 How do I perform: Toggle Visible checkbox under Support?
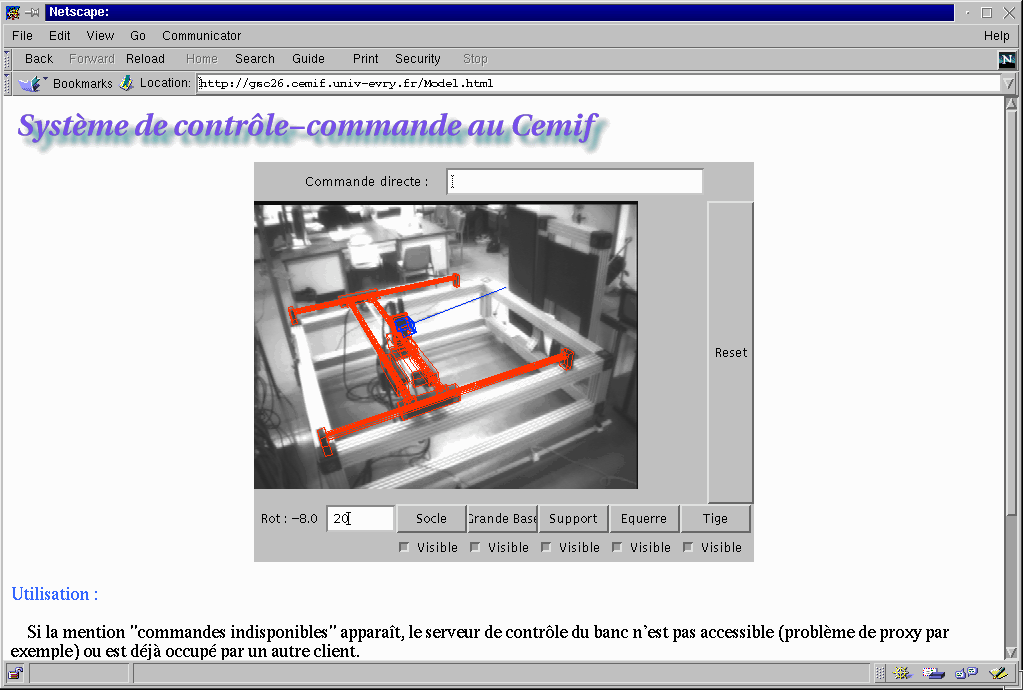pos(546,547)
